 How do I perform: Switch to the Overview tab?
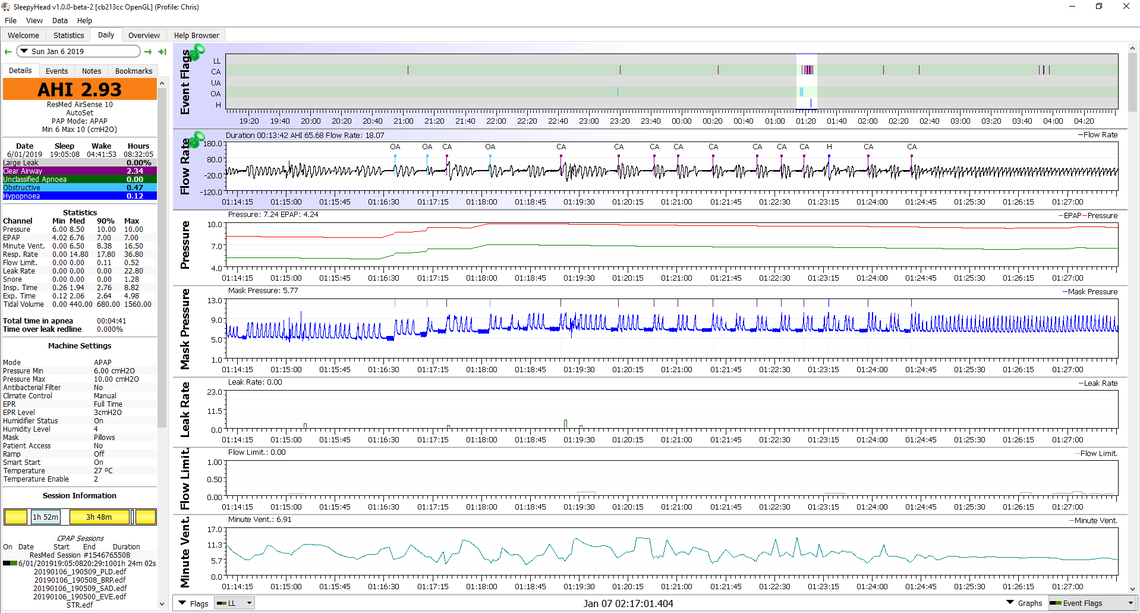(144, 35)
